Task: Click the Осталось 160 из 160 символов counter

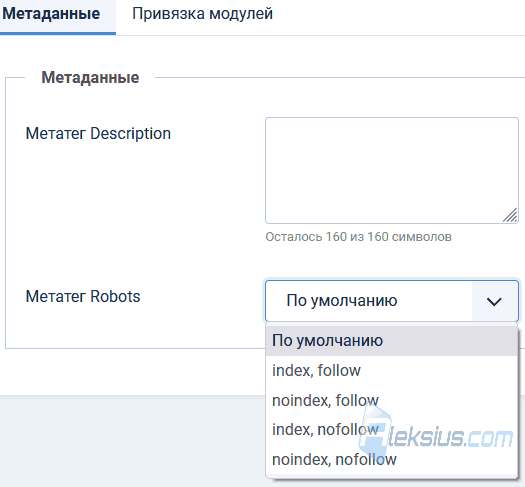Action: pos(359,237)
